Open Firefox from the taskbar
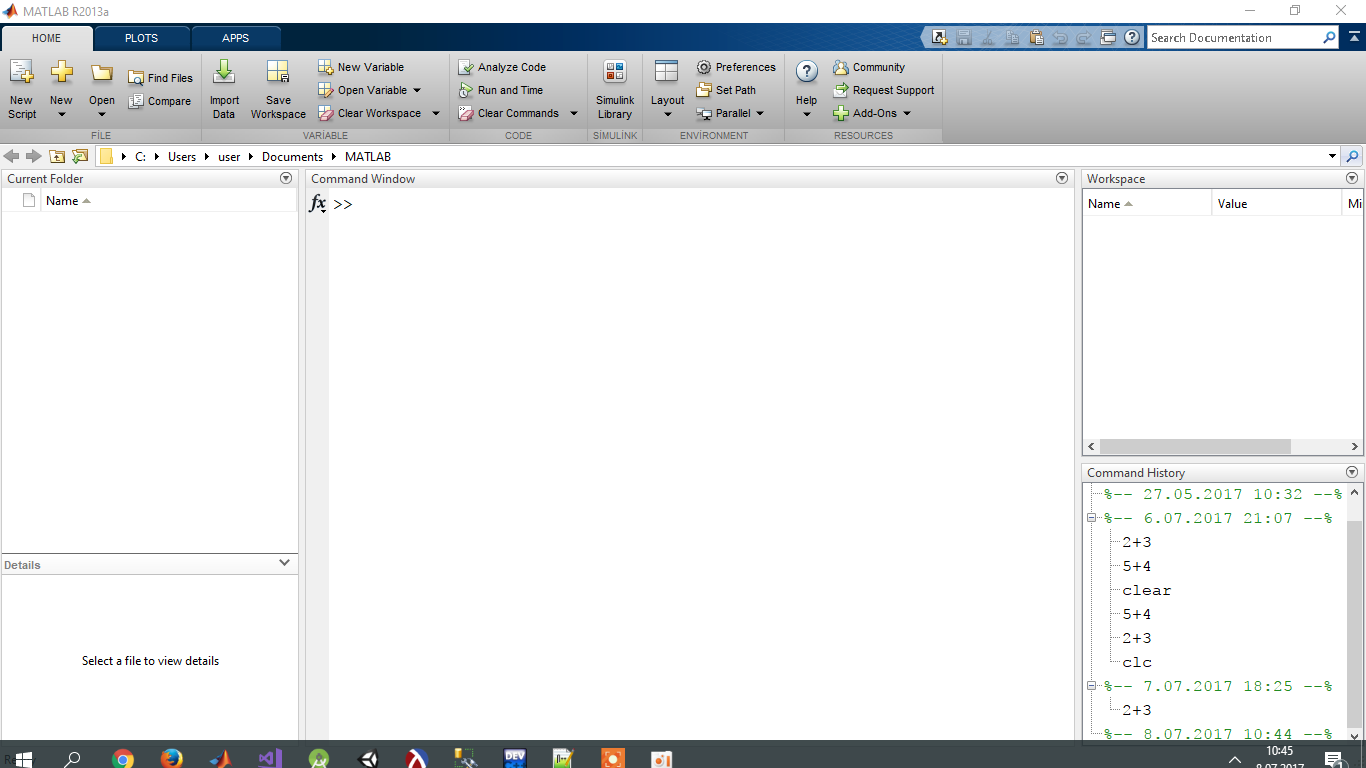 coord(172,759)
